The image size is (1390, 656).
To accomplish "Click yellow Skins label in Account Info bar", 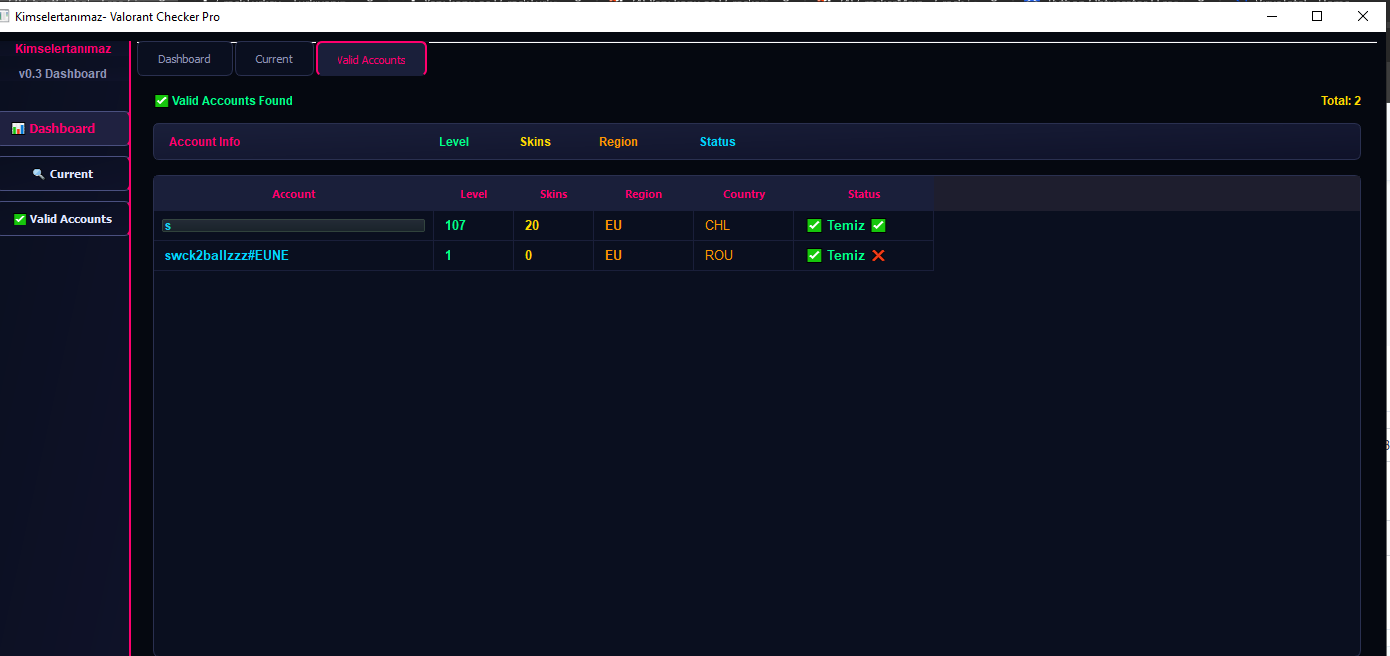I will coord(535,142).
